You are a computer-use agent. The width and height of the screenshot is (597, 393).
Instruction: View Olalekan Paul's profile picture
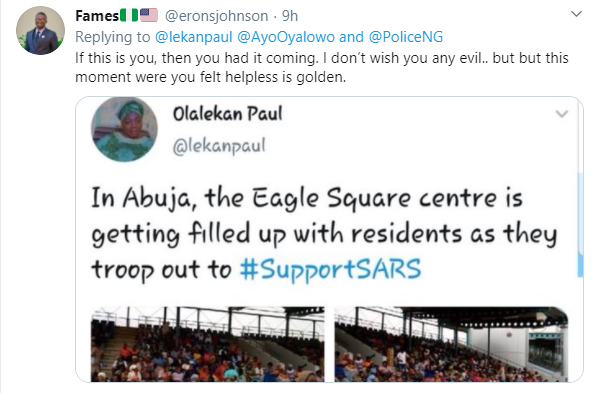(x=125, y=129)
